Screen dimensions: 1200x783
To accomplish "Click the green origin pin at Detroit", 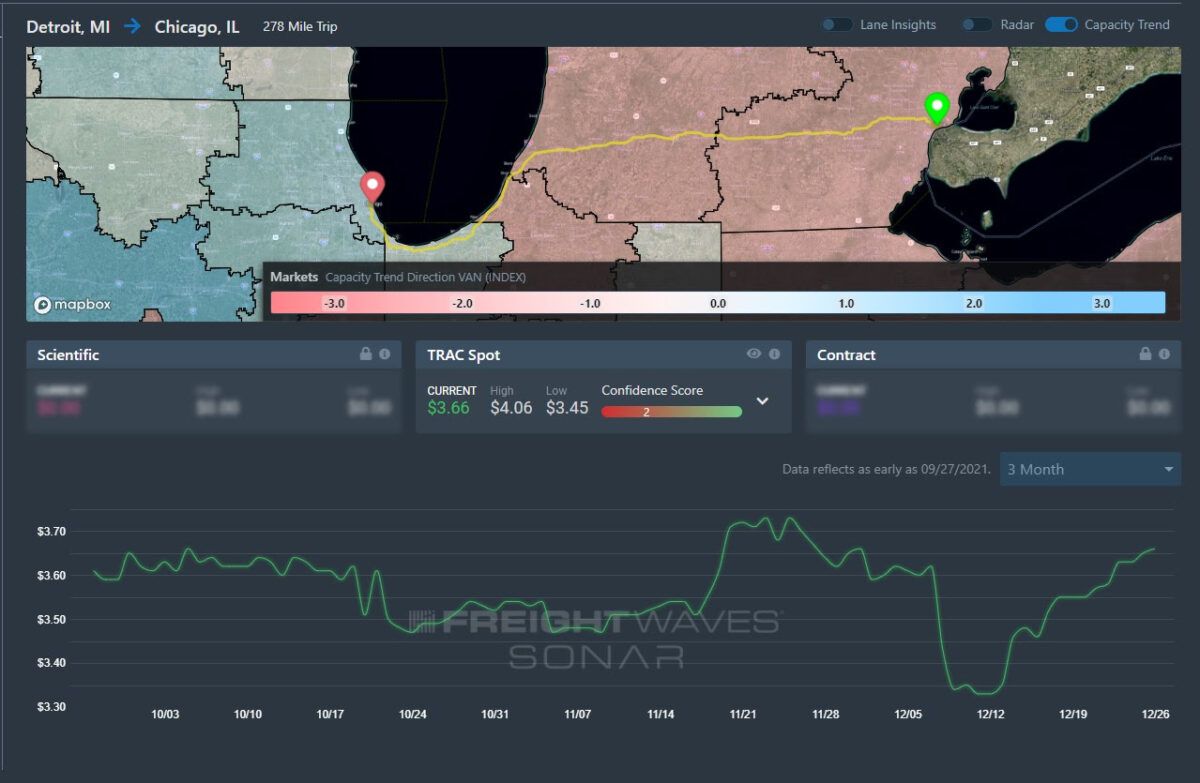I will point(936,107).
